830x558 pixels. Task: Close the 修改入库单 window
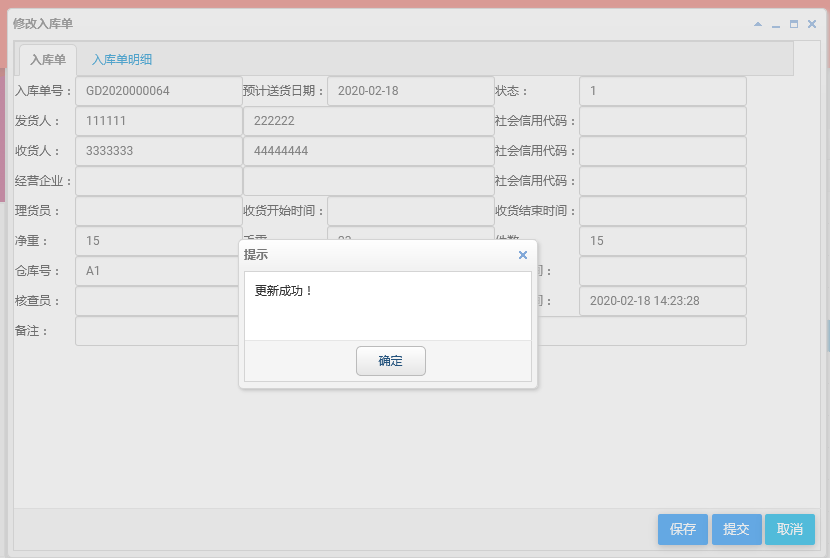point(812,24)
